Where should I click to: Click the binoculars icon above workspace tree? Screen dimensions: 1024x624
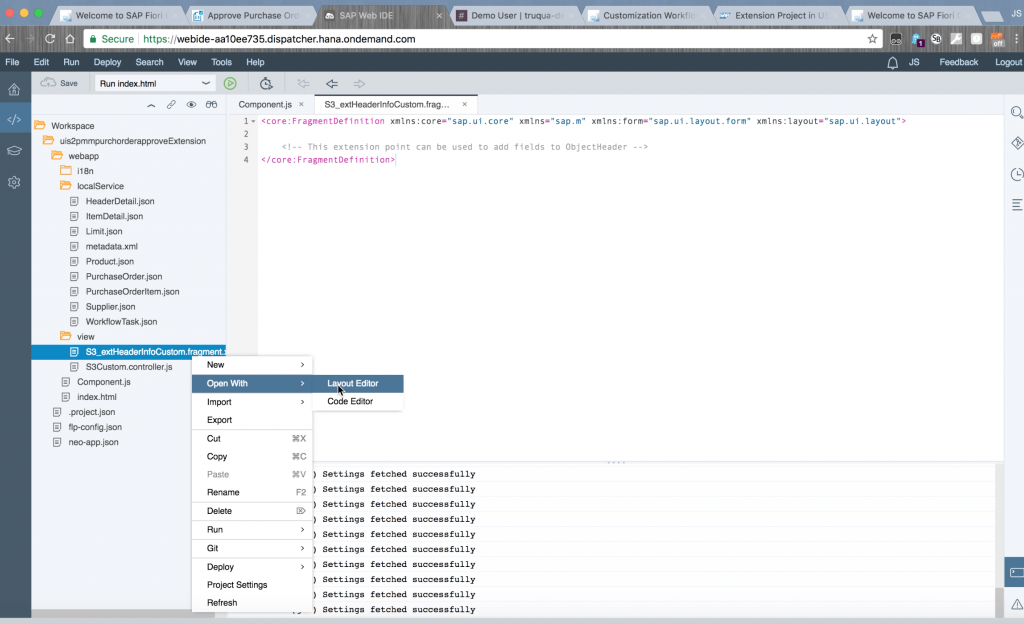click(x=212, y=104)
